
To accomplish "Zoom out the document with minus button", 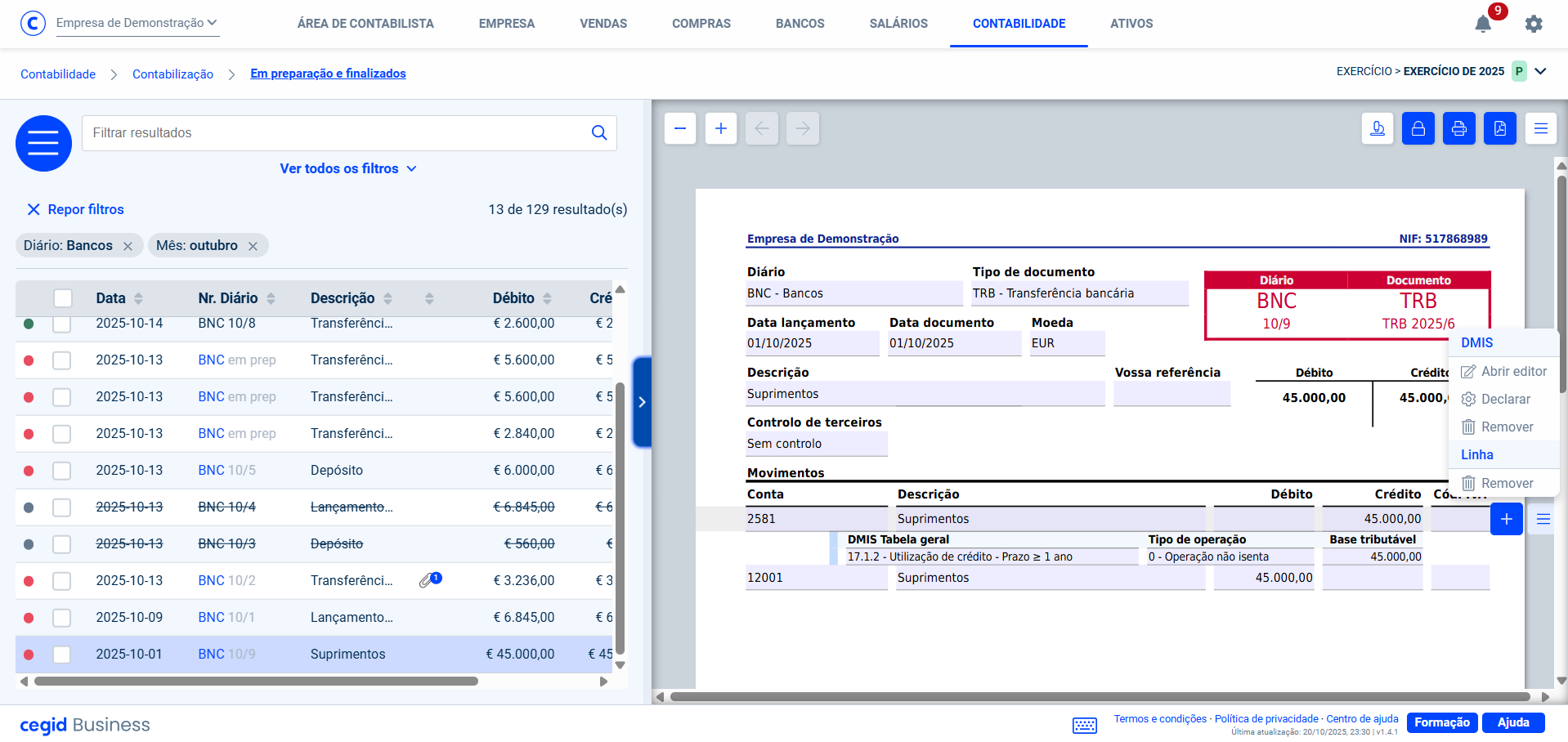I will pyautogui.click(x=680, y=128).
